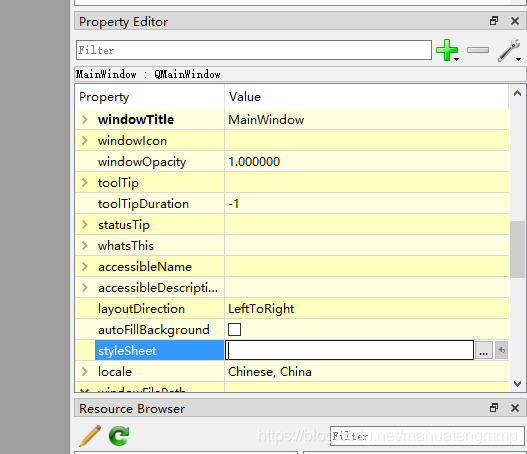Click the pencil edit resources icon
527x454 pixels.
(90, 436)
